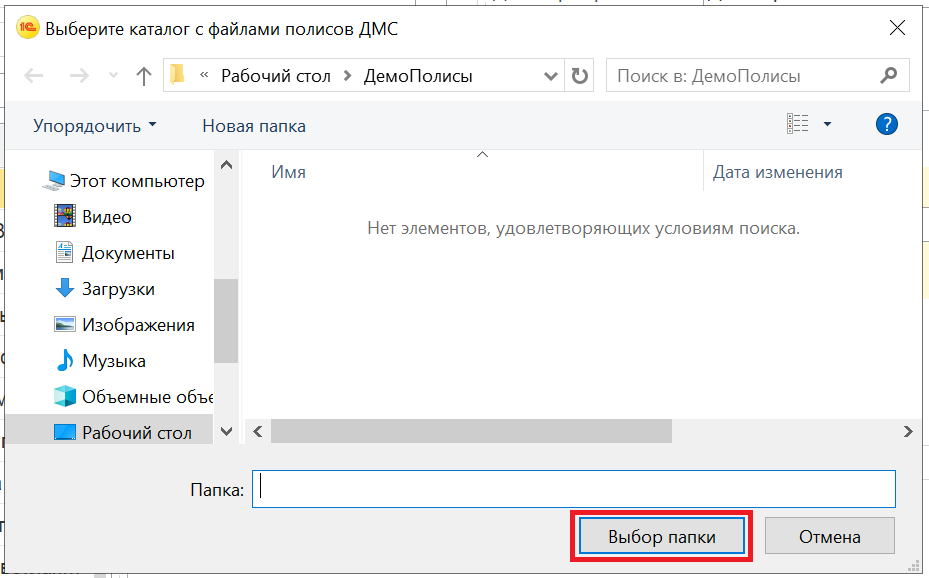Click the up-one-level arrow icon
Viewport: 929px width, 578px height.
[143, 76]
